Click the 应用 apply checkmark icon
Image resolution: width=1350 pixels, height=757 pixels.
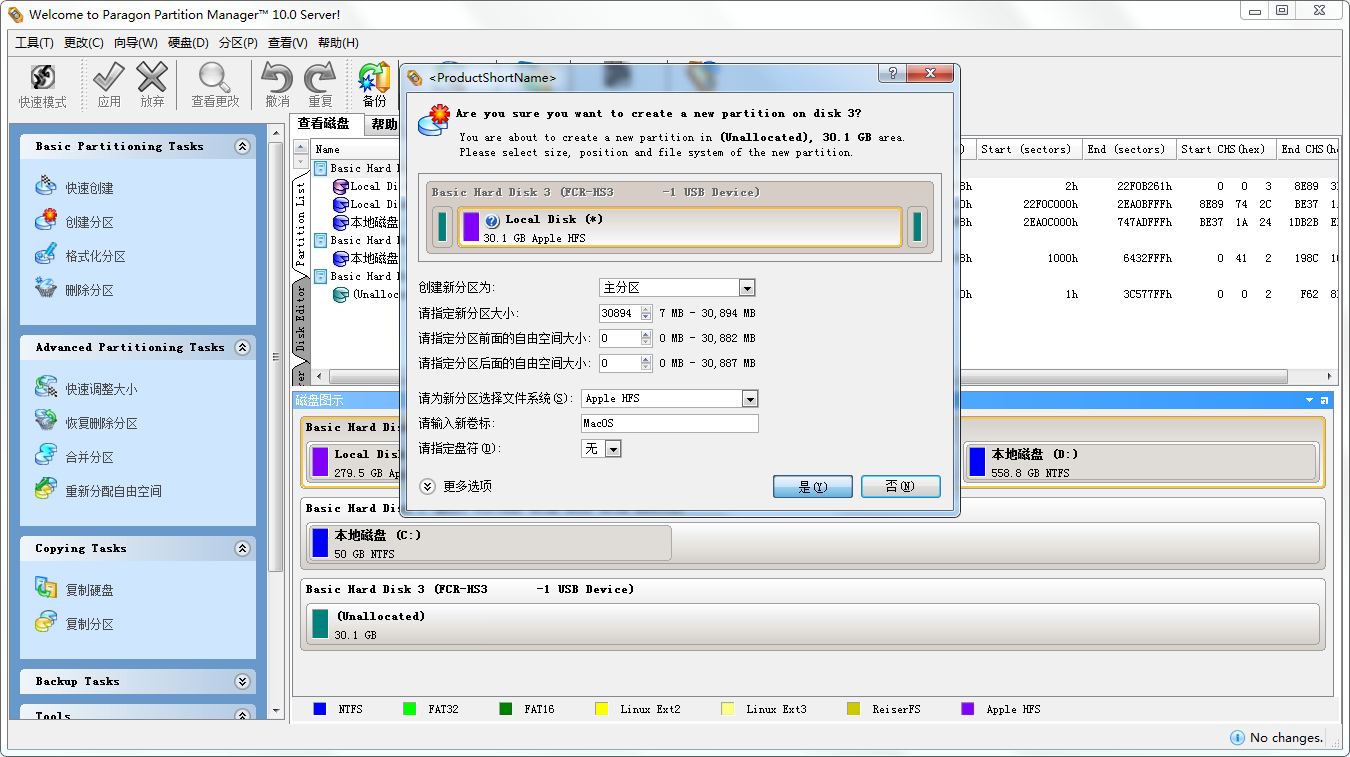(x=109, y=77)
